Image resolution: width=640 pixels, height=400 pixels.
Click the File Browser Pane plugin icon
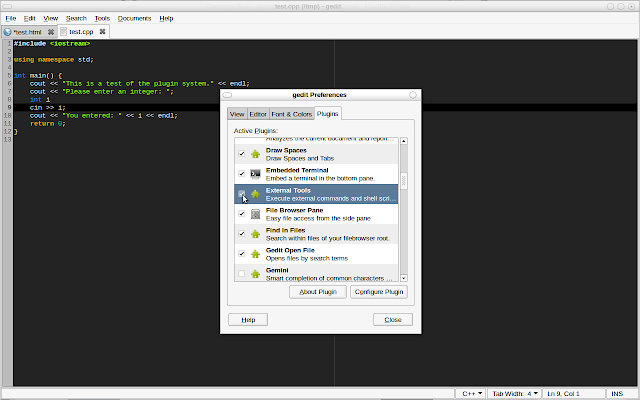pyautogui.click(x=256, y=214)
